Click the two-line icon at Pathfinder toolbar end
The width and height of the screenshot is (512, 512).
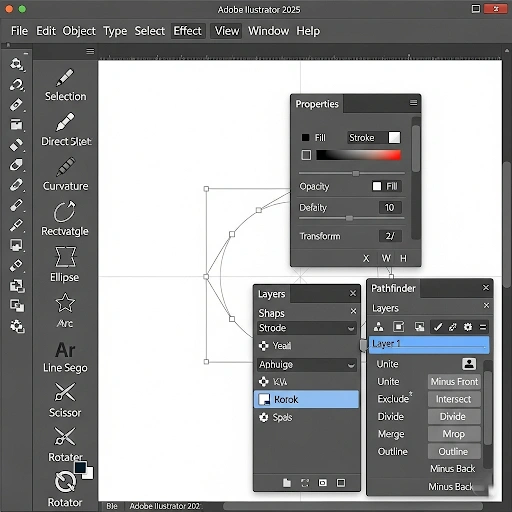tap(483, 327)
